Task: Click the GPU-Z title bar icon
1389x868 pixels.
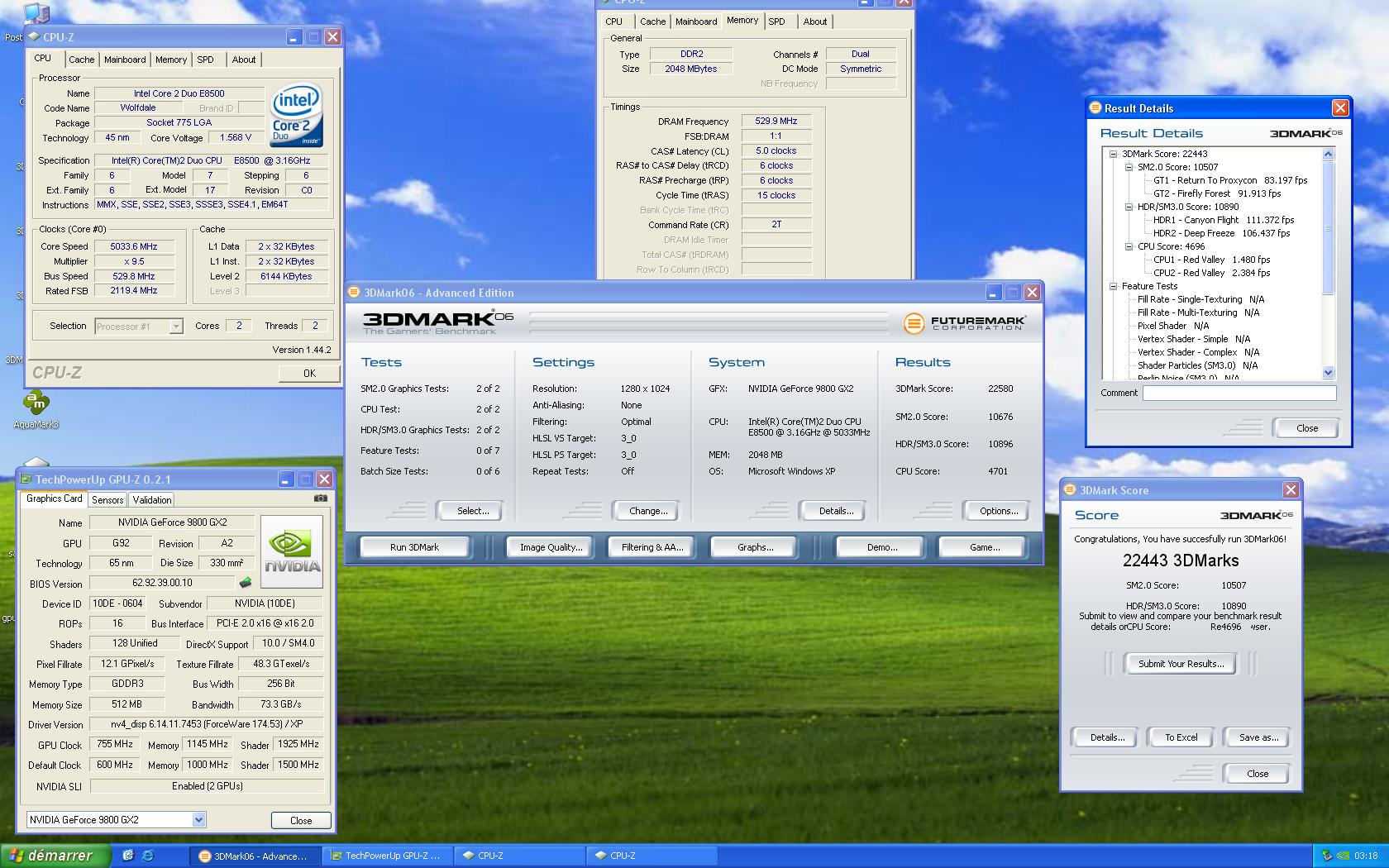Action: pos(26,479)
